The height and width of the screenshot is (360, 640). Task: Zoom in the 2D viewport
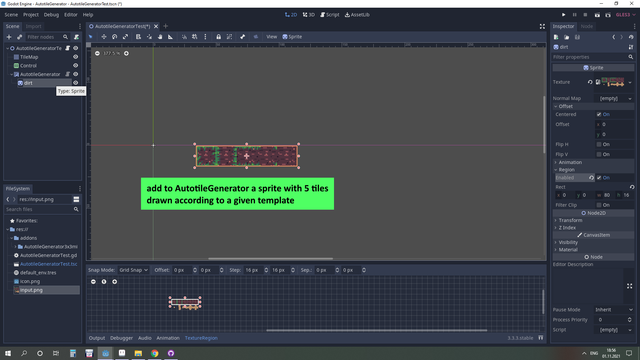point(127,53)
